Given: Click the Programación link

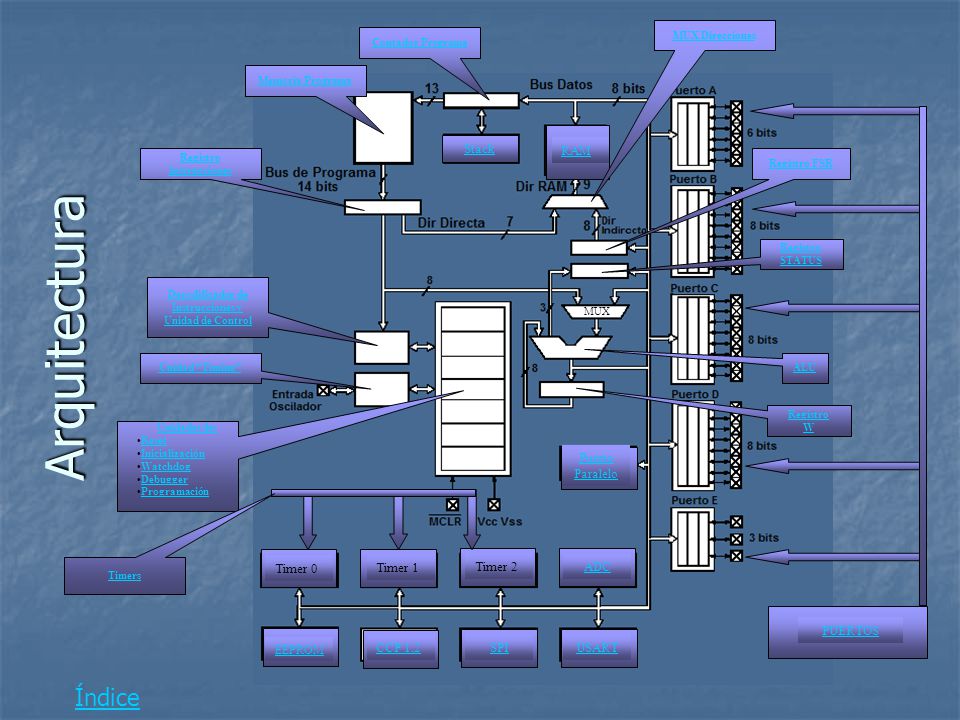Looking at the screenshot, I should (x=174, y=492).
